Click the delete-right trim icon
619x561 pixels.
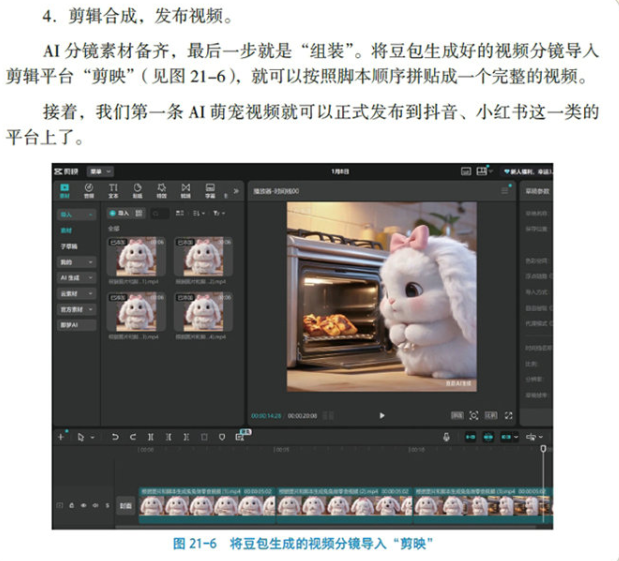pos(186,437)
